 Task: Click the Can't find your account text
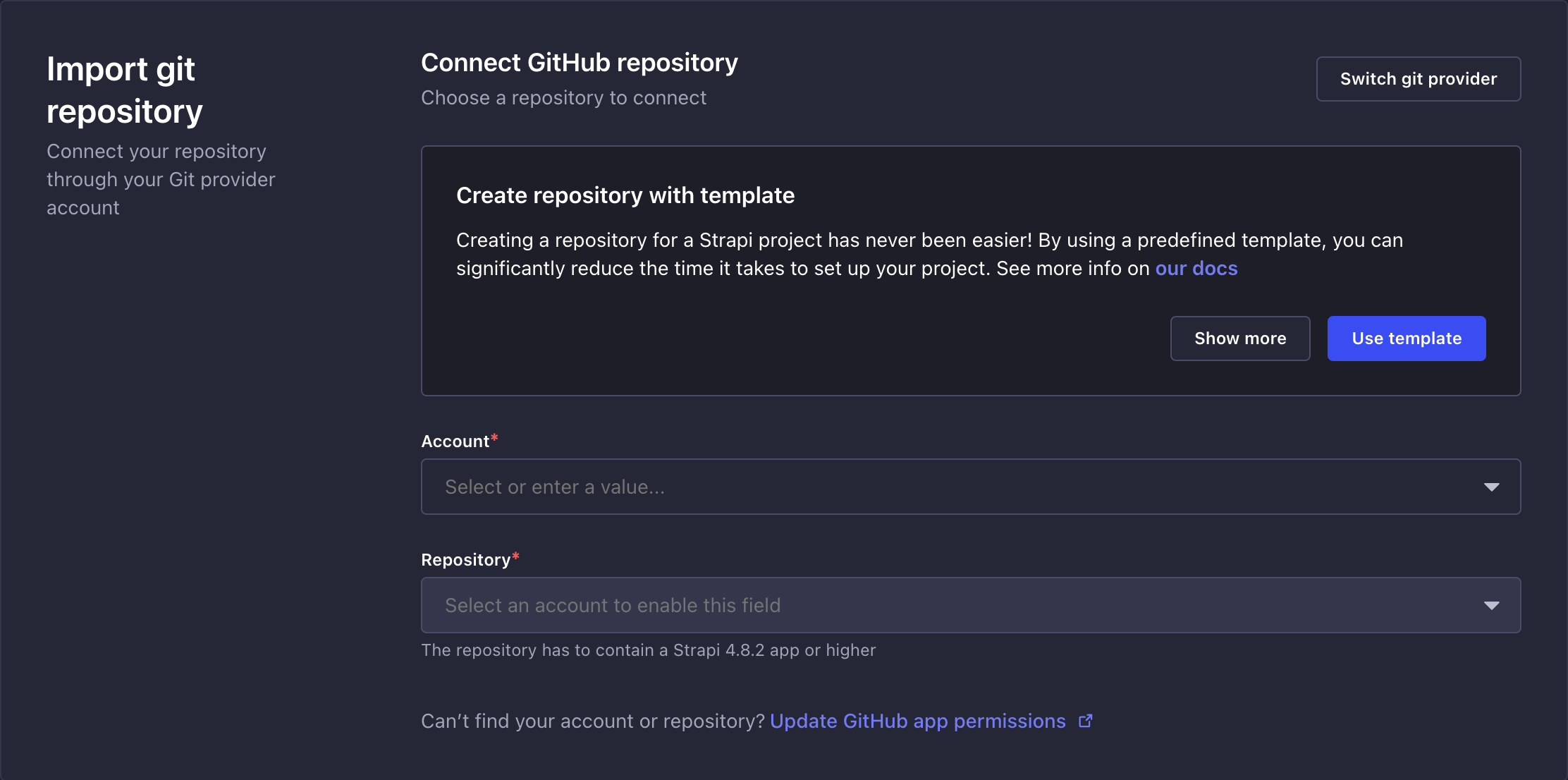click(592, 721)
